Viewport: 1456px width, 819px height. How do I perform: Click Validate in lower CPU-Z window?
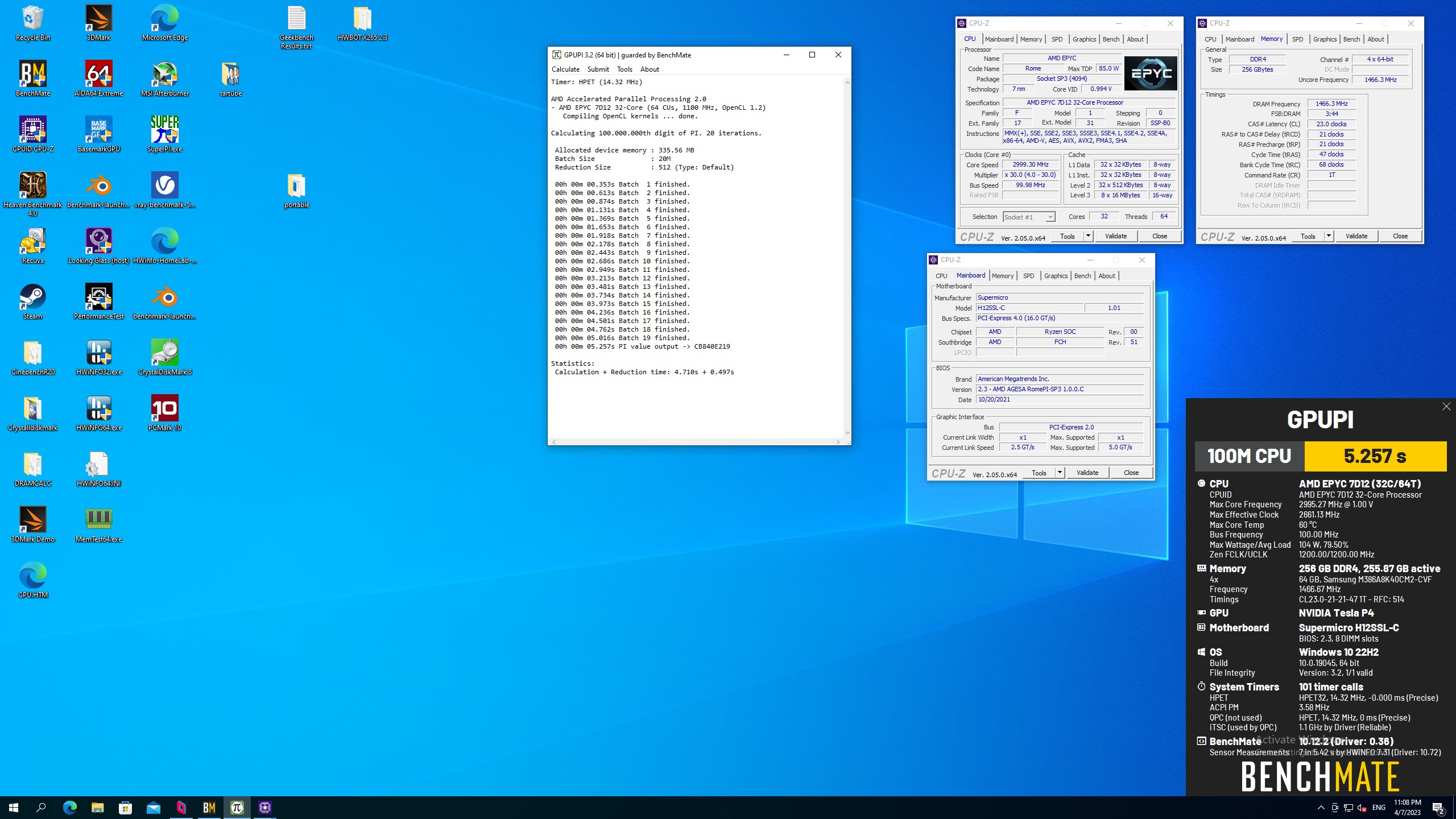pos(1087,473)
